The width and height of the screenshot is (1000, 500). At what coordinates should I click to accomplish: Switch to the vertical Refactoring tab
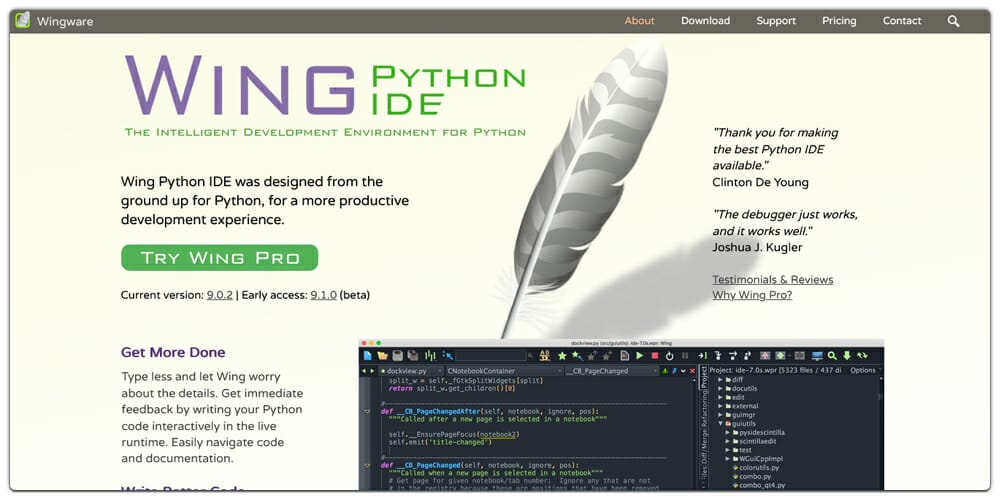click(704, 409)
